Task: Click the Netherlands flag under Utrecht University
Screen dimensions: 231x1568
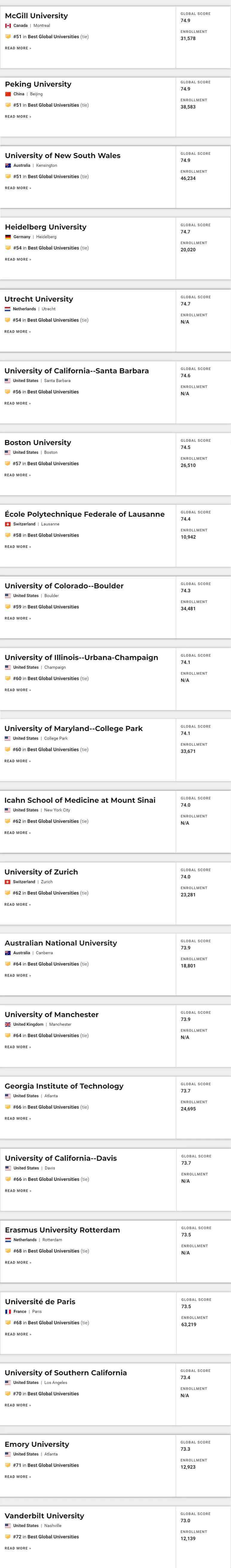Action: point(7,309)
